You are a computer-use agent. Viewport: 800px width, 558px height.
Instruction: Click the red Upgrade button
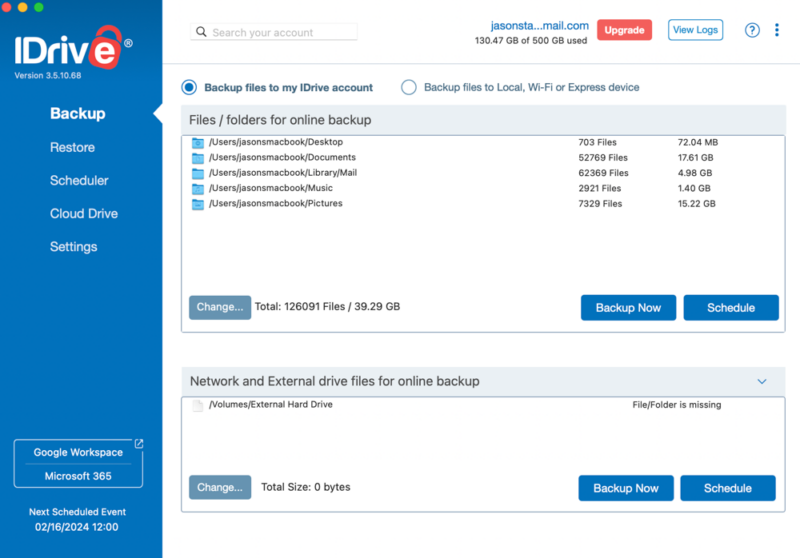click(624, 30)
